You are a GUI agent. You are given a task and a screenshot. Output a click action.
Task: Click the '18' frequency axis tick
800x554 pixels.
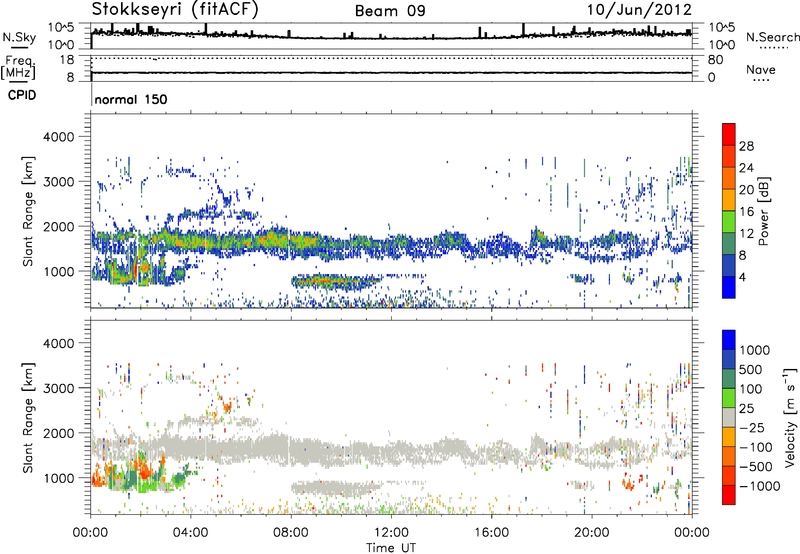coord(66,60)
